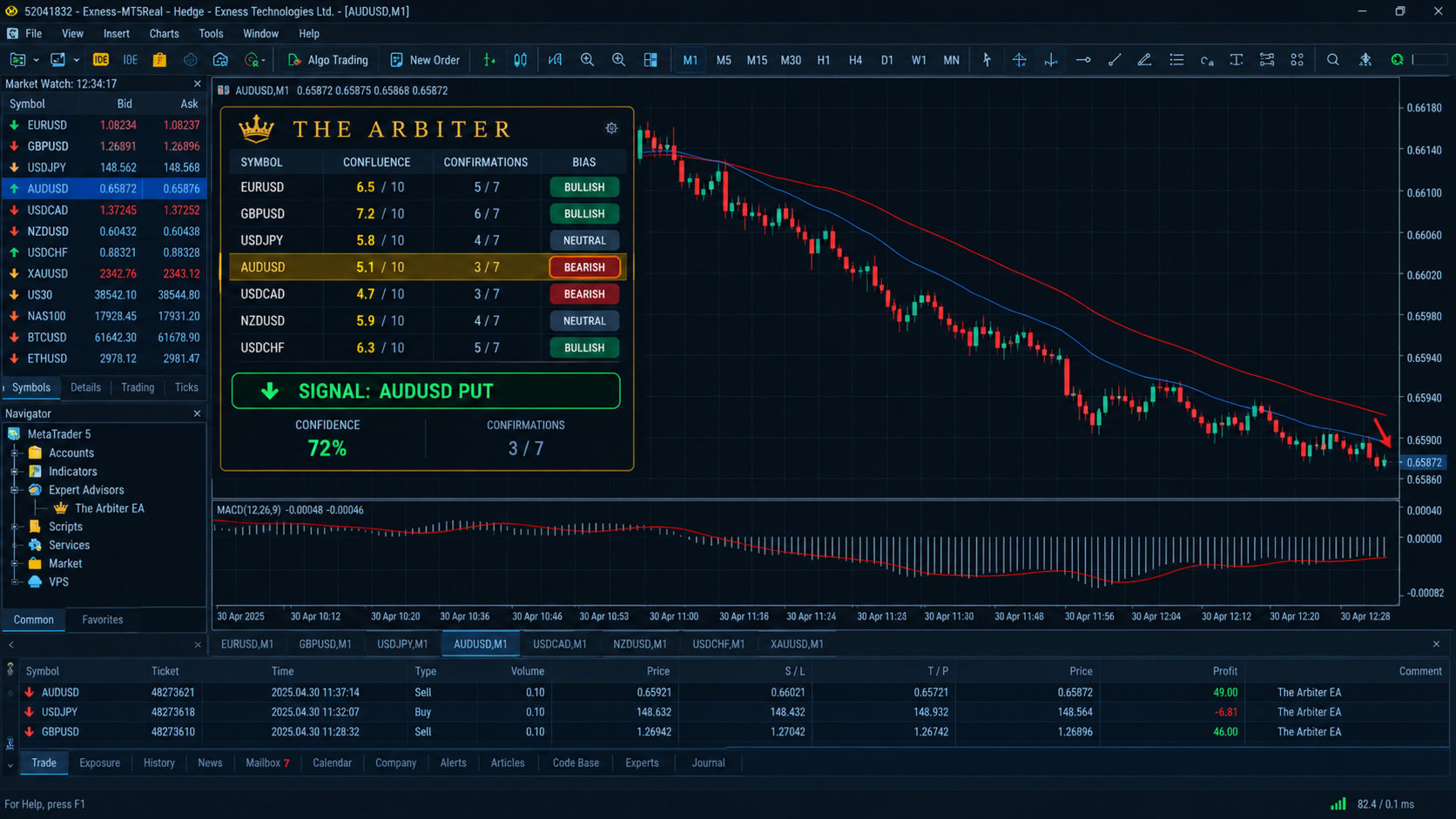
Task: Switch to the XAUUSD,M1 chart tab
Action: [x=797, y=644]
